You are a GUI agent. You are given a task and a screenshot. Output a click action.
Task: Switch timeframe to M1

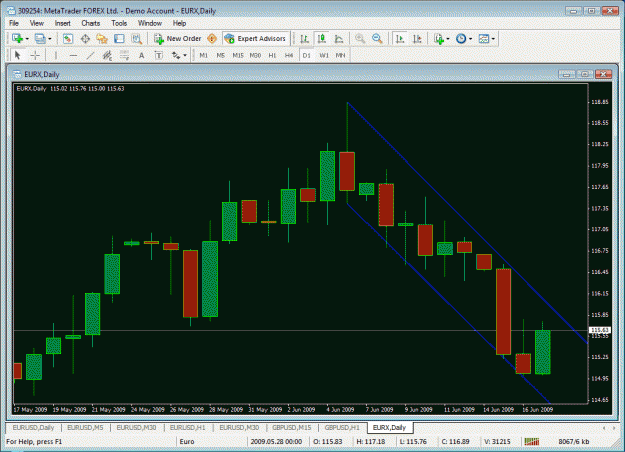(204, 55)
